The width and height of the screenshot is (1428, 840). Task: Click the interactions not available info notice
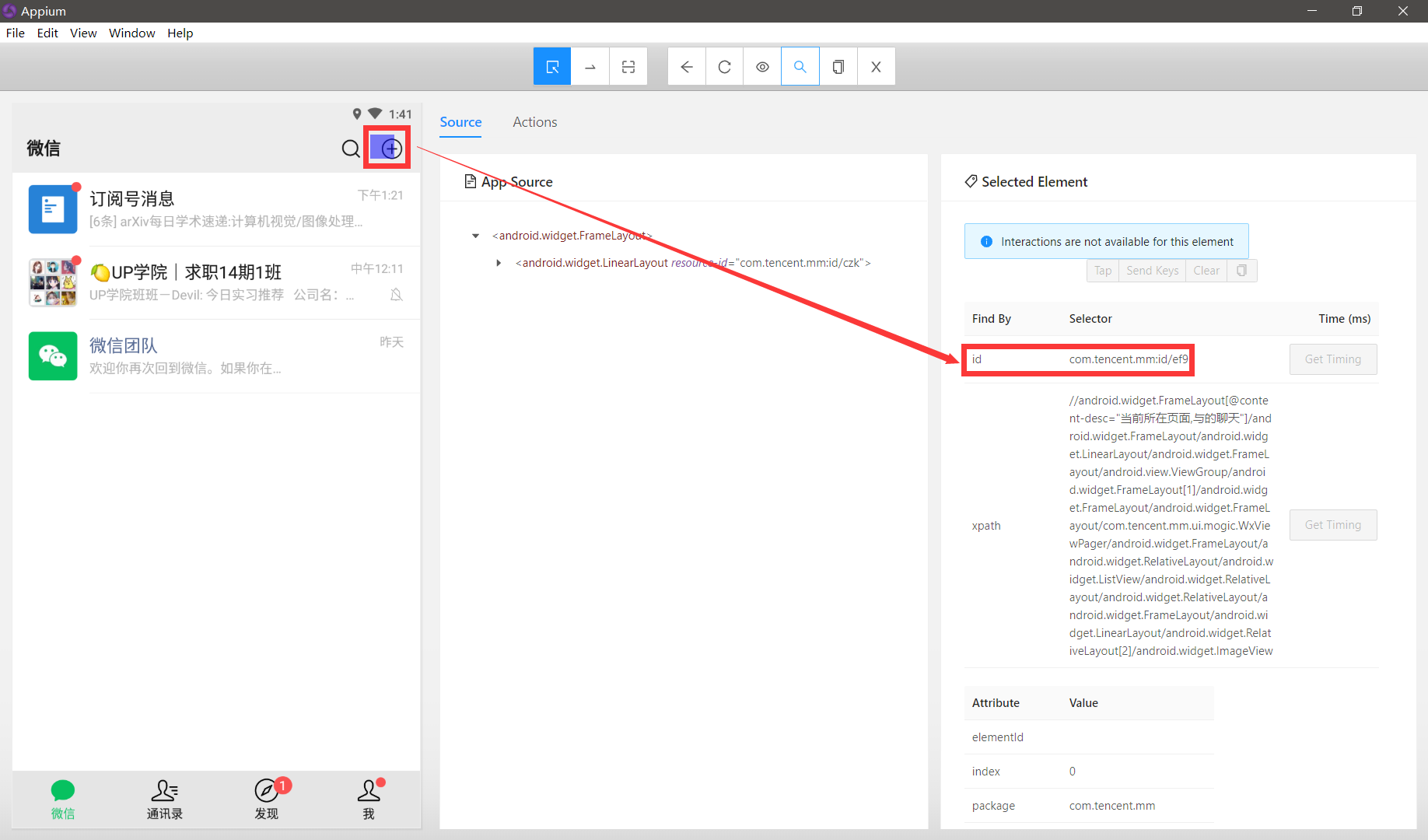[1107, 242]
